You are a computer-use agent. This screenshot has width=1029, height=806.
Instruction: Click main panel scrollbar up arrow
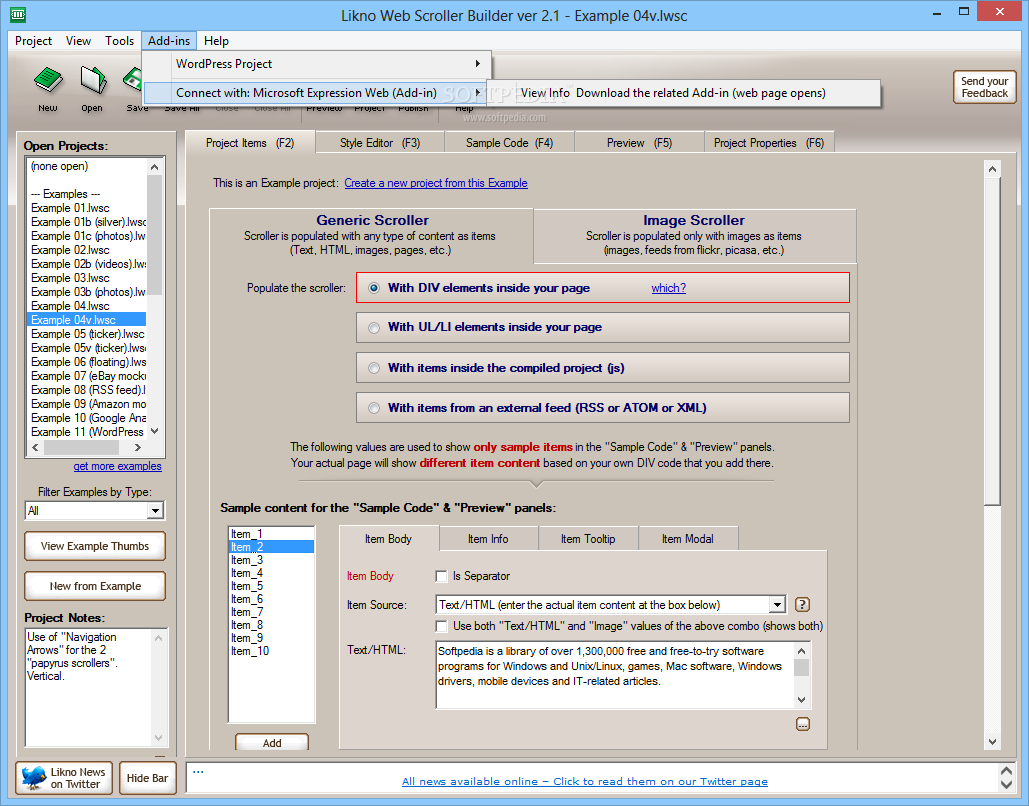point(992,169)
